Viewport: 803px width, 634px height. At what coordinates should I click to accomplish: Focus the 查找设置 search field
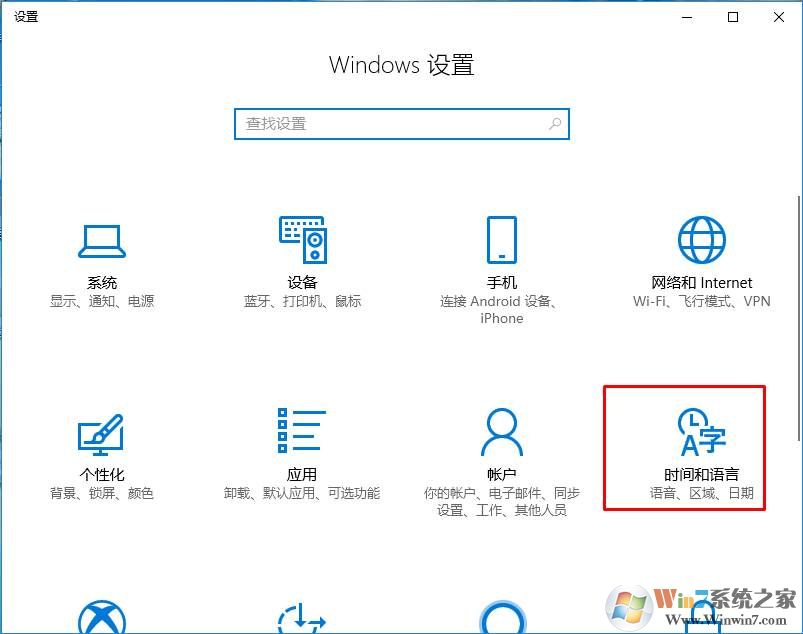point(402,124)
